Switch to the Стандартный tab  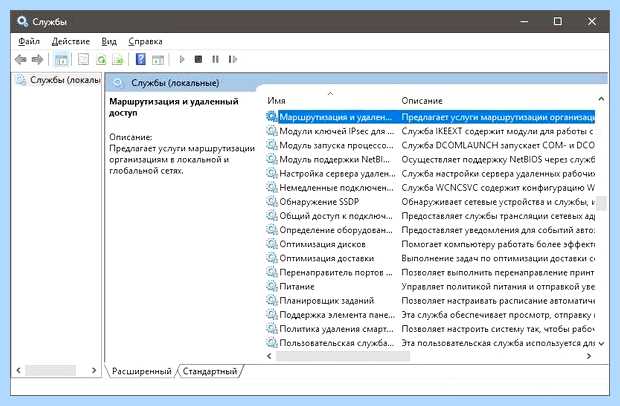point(210,371)
